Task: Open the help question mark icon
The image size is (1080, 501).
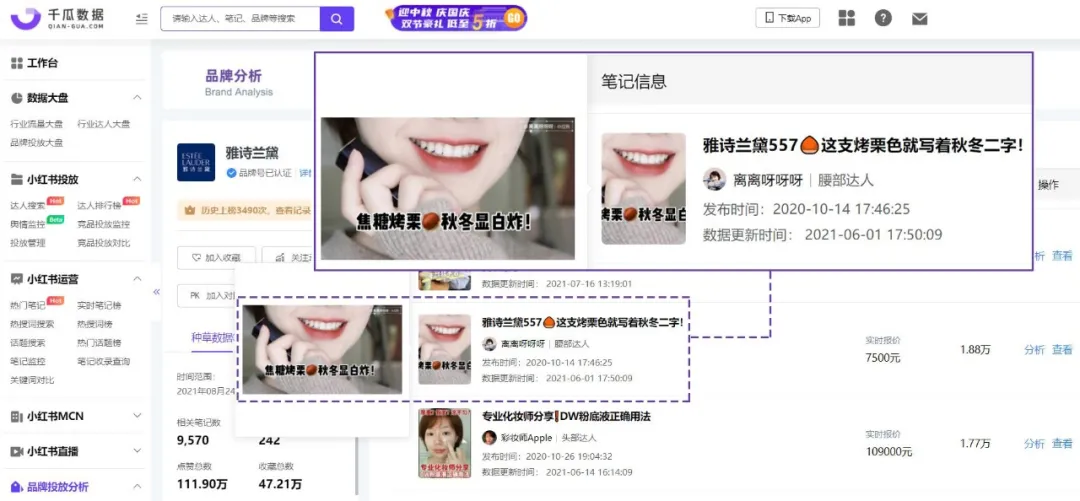Action: click(883, 19)
